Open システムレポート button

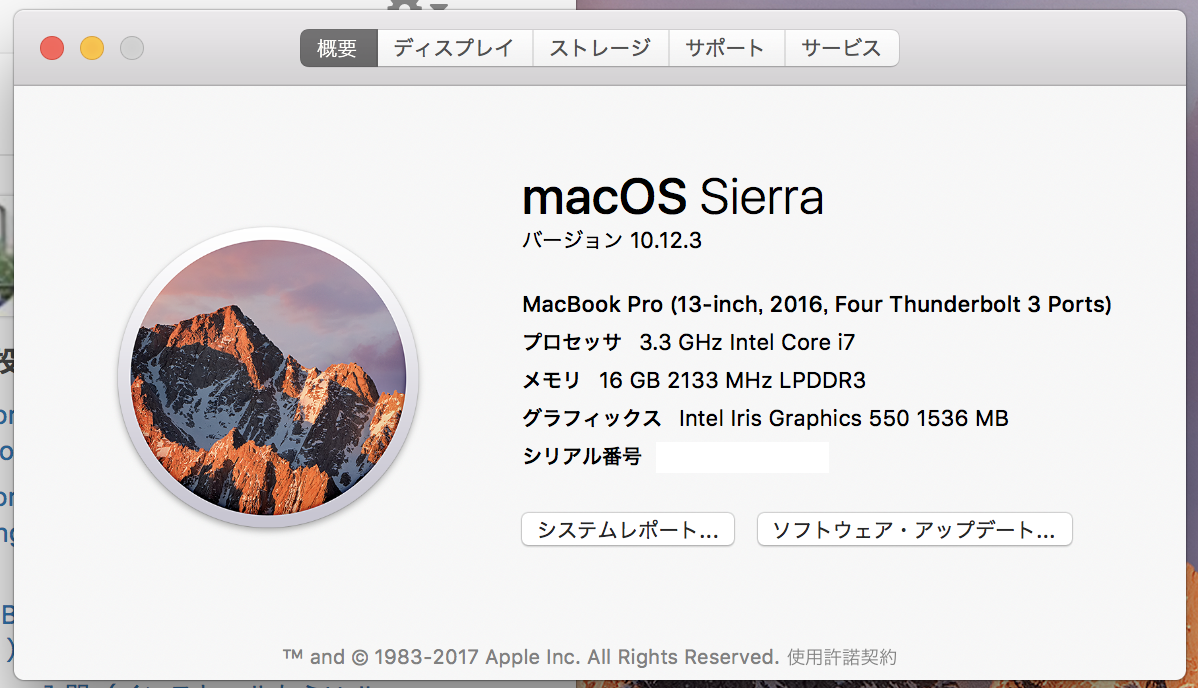(628, 529)
